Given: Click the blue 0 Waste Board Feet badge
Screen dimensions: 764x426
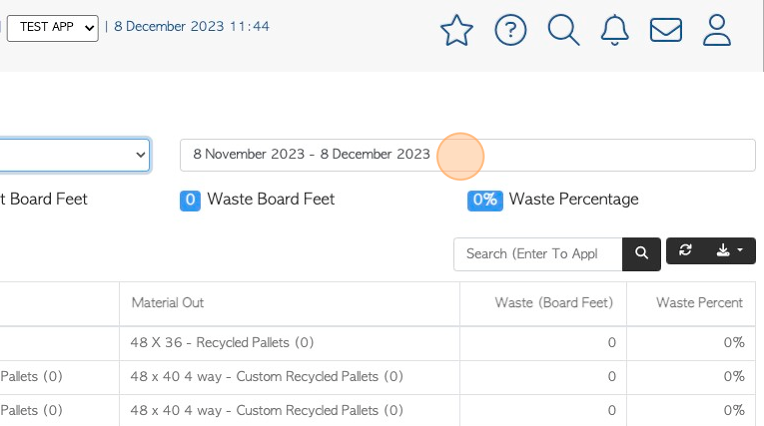Looking at the screenshot, I should [x=190, y=200].
